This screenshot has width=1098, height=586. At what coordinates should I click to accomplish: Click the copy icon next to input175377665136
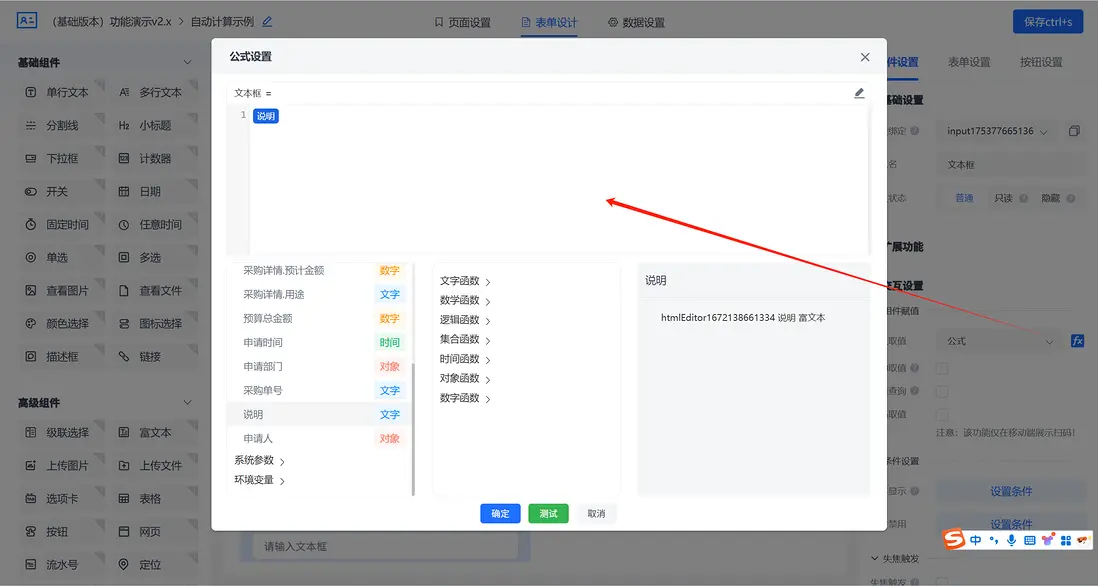click(x=1074, y=131)
